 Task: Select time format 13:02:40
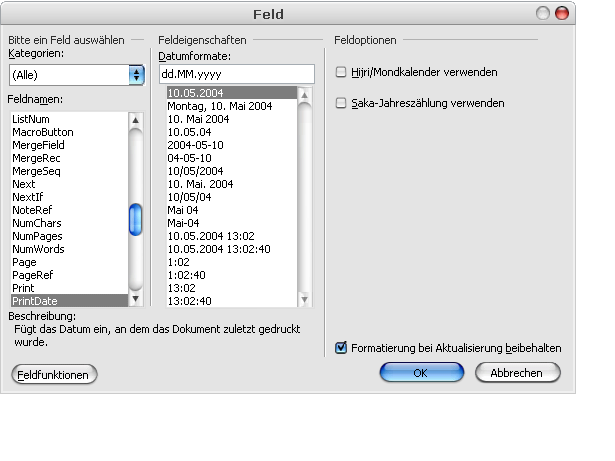(x=232, y=301)
